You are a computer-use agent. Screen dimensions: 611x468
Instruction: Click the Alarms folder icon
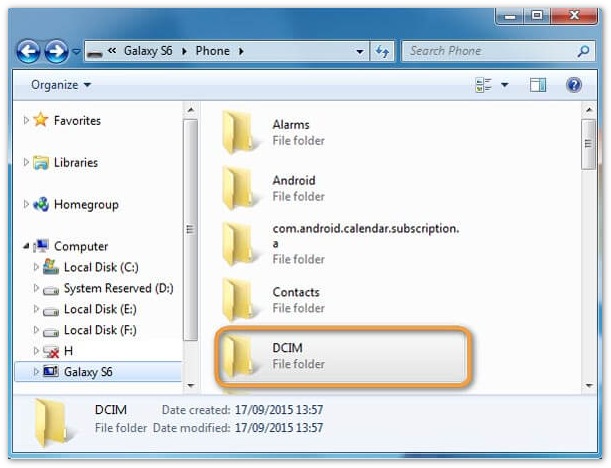238,132
